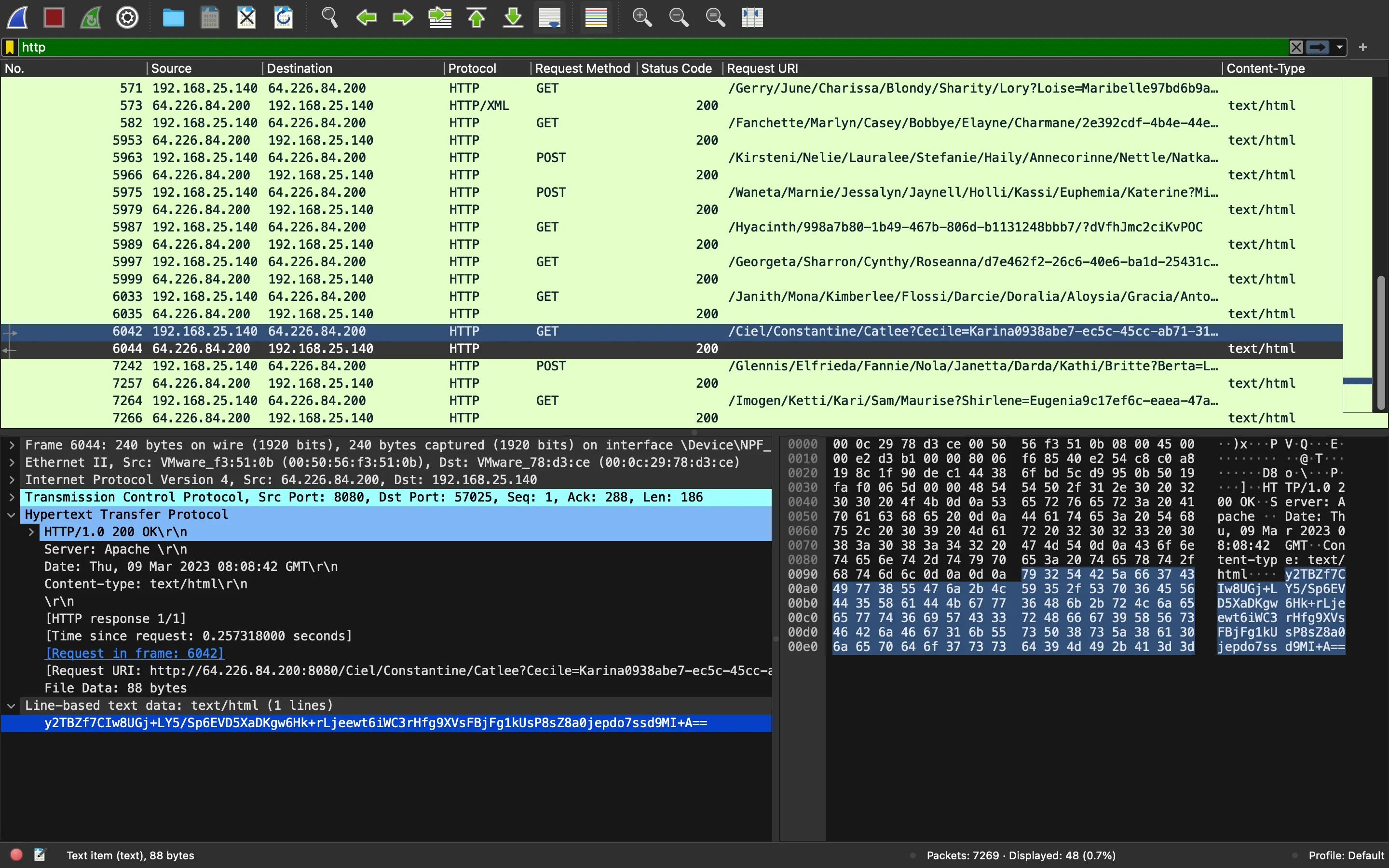Select packet 5987 Hyacinth GET request
1389x868 pixels.
671,227
